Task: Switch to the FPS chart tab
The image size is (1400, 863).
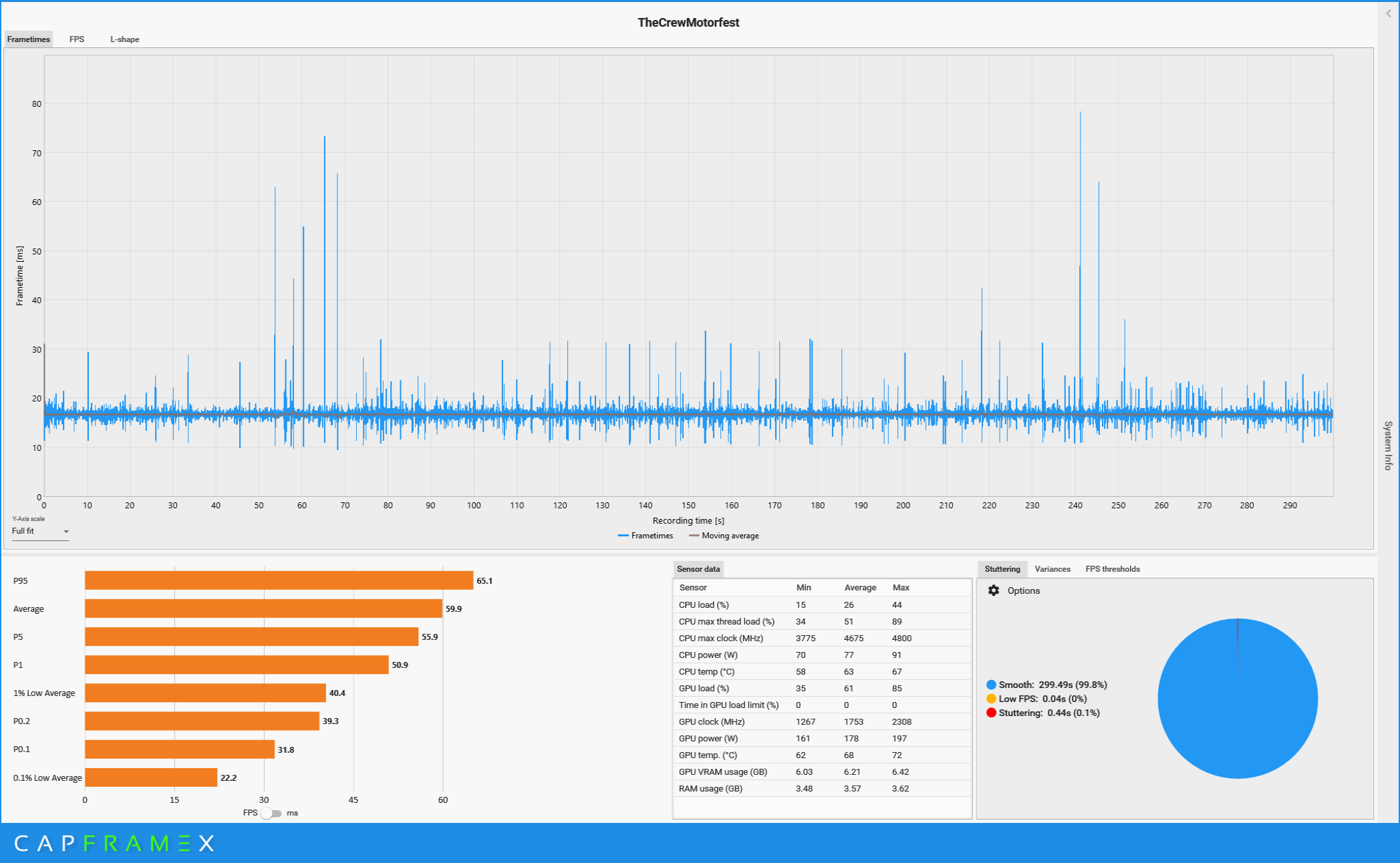Action: coord(77,39)
